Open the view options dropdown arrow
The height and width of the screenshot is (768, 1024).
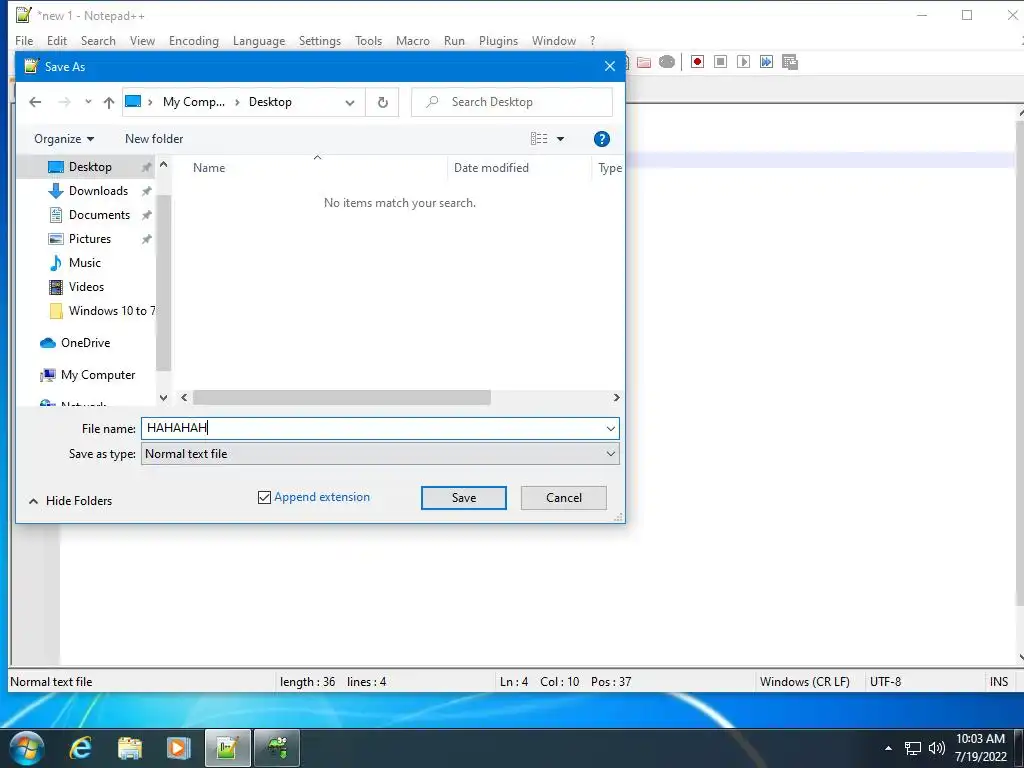point(560,139)
